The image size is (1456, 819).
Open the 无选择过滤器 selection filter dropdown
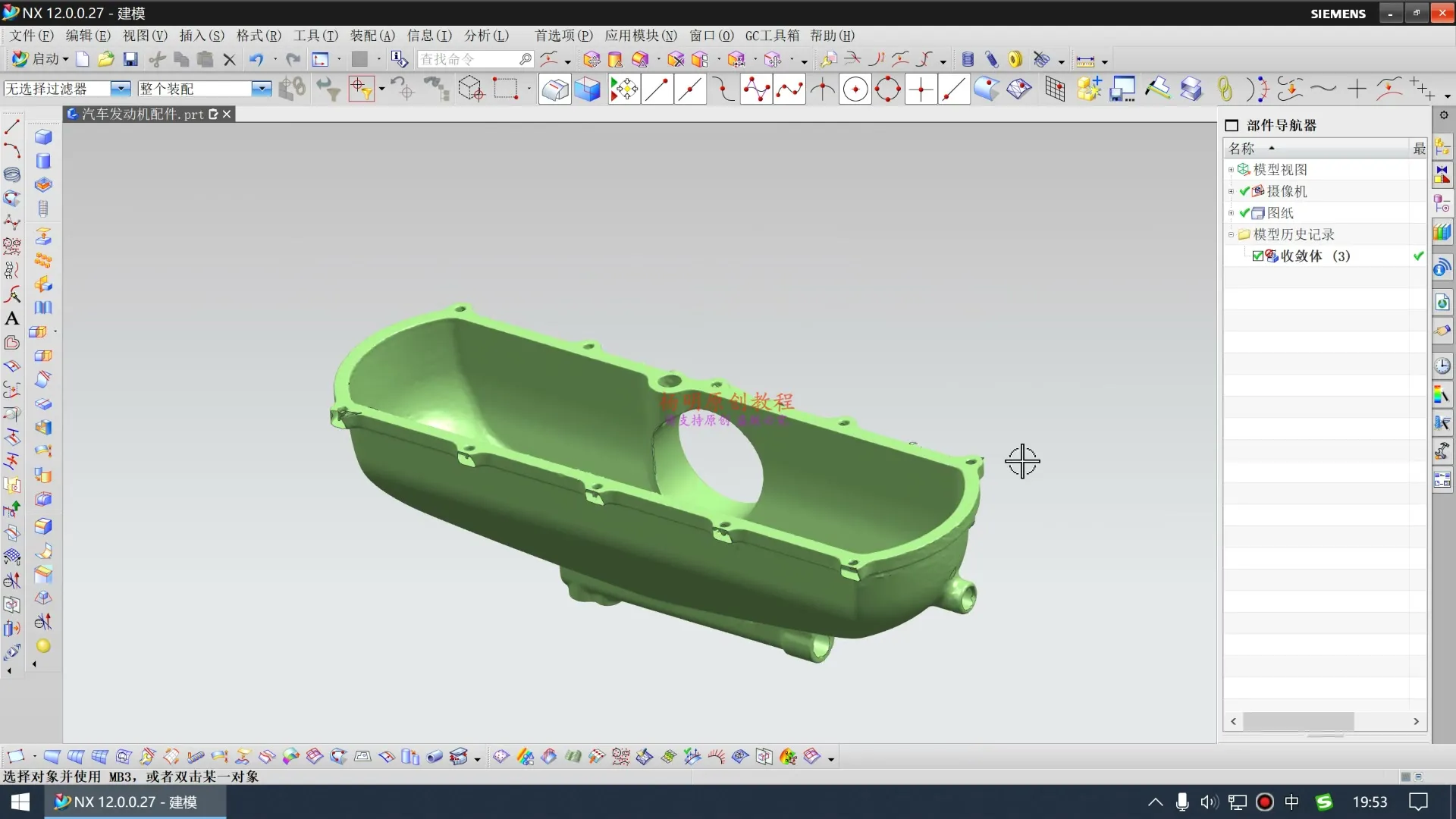pos(121,89)
